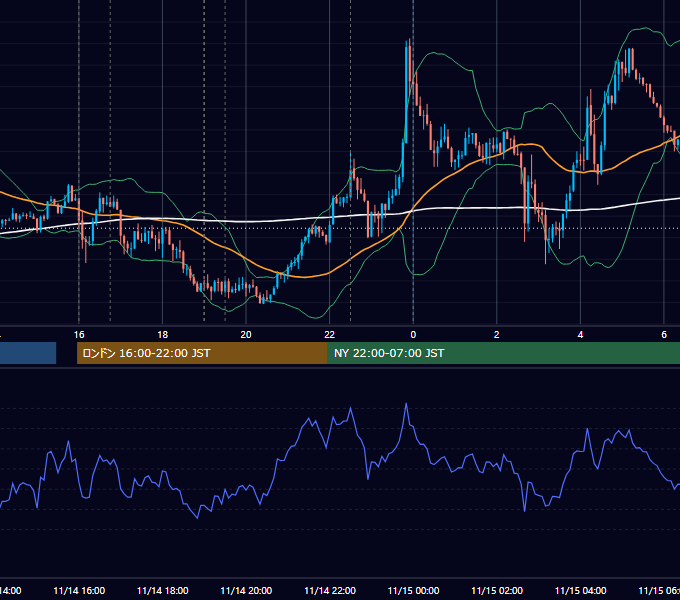The width and height of the screenshot is (680, 600).
Task: Click the 11/14 18:00 time label
Action: point(163,590)
